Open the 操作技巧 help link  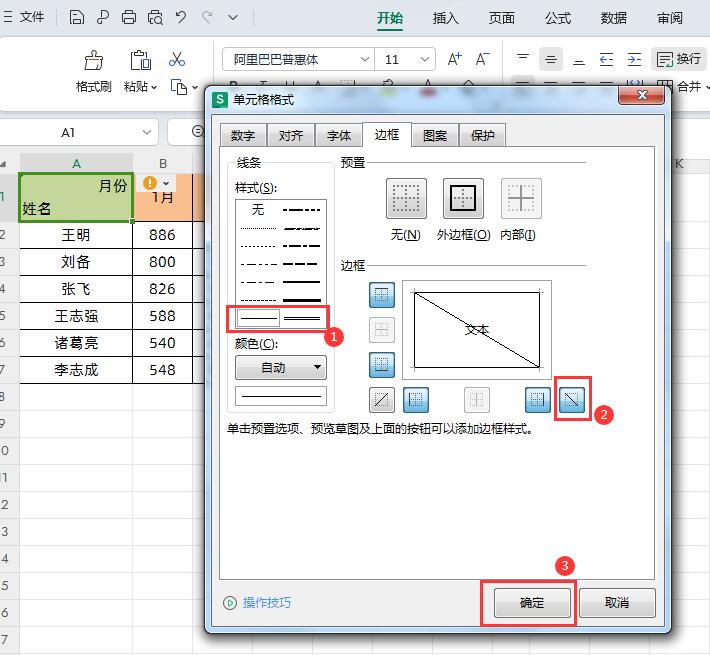[266, 603]
